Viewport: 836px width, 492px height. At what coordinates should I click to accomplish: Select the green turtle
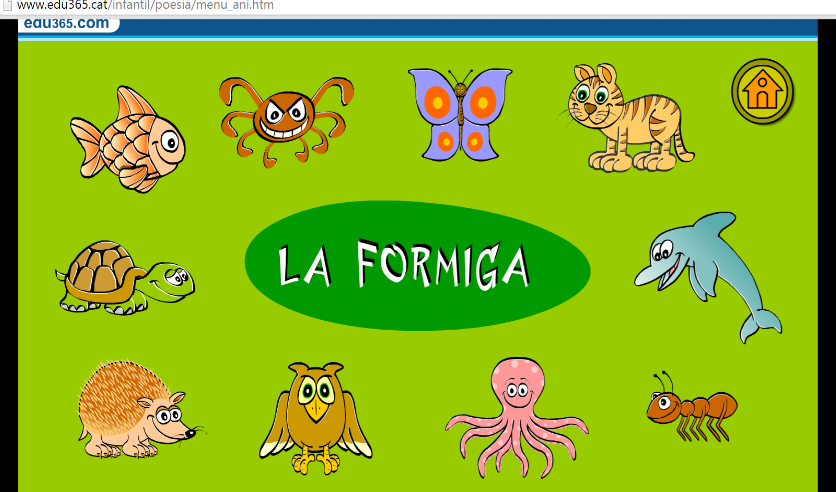tap(122, 275)
